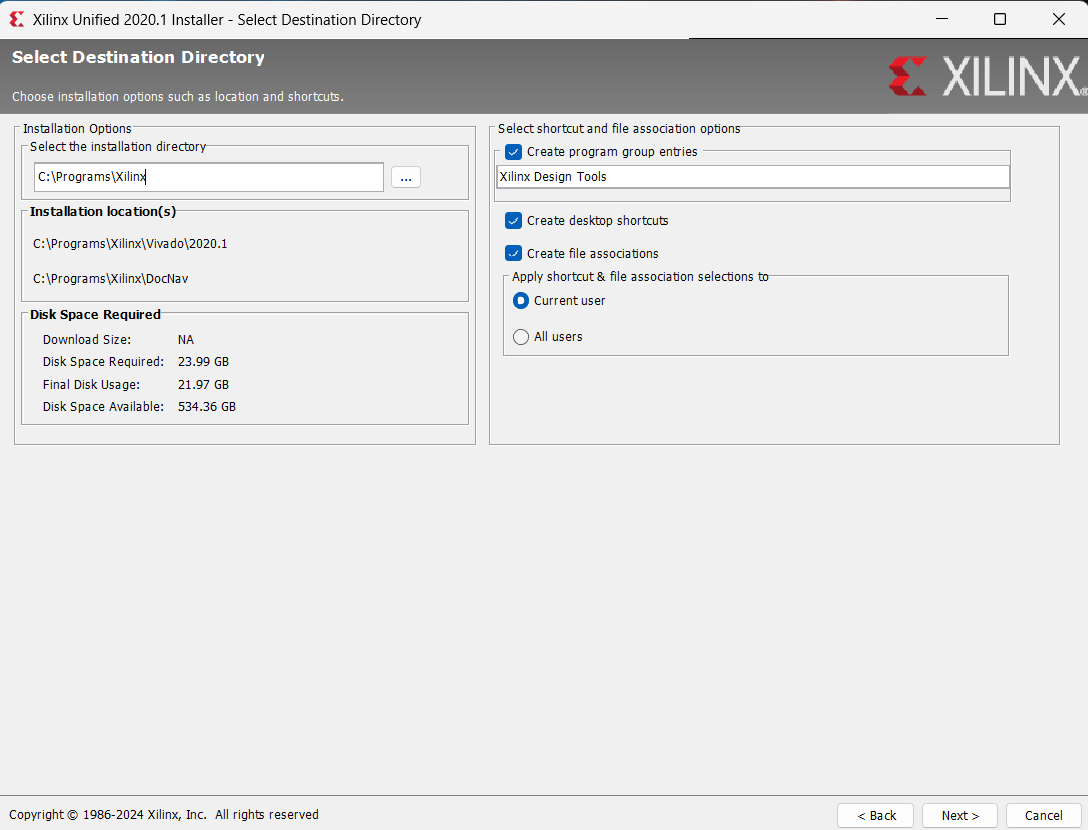Select the Current user radio option
The image size is (1088, 830).
[x=520, y=300]
